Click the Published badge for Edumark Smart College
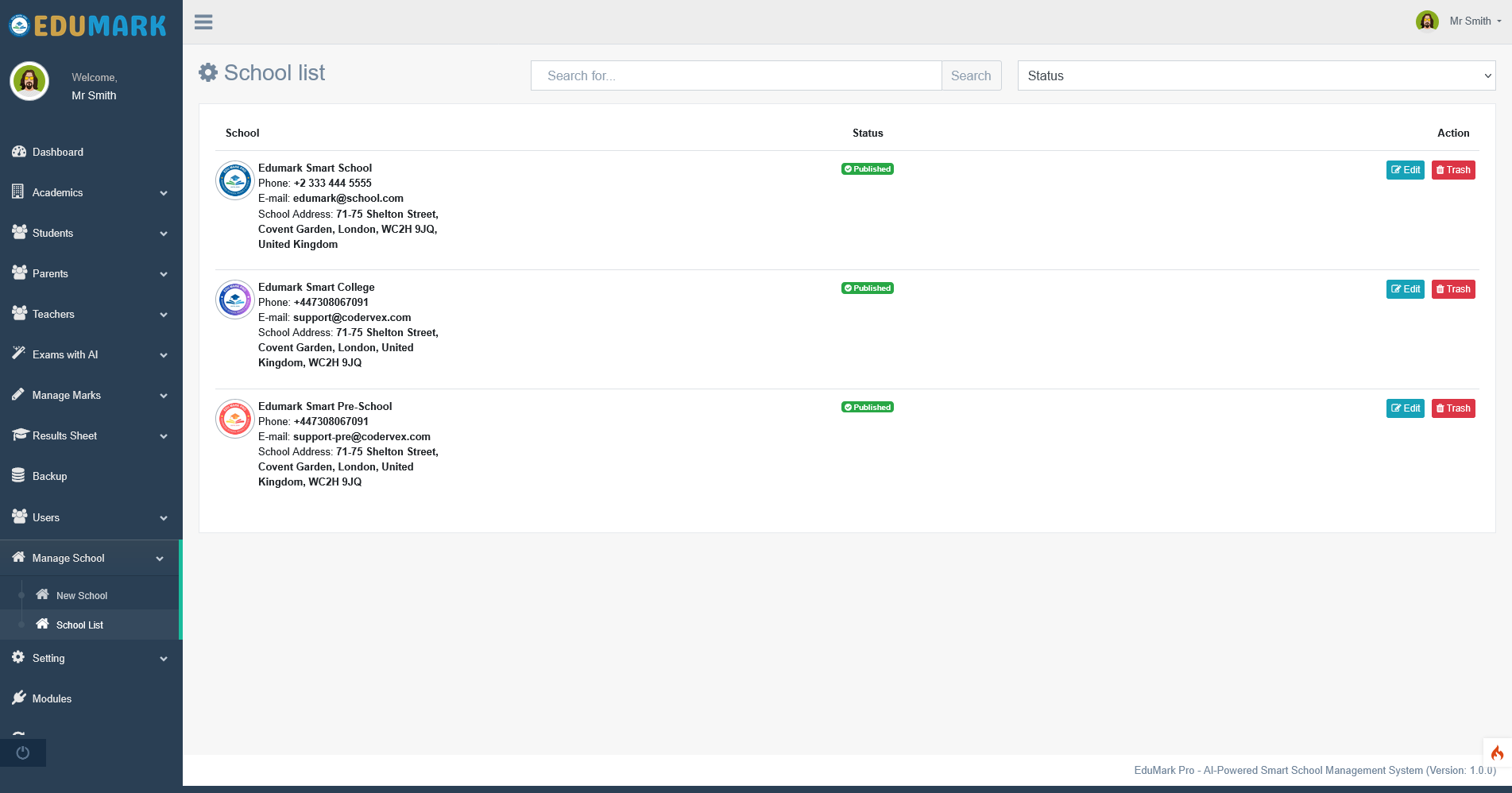 point(867,288)
